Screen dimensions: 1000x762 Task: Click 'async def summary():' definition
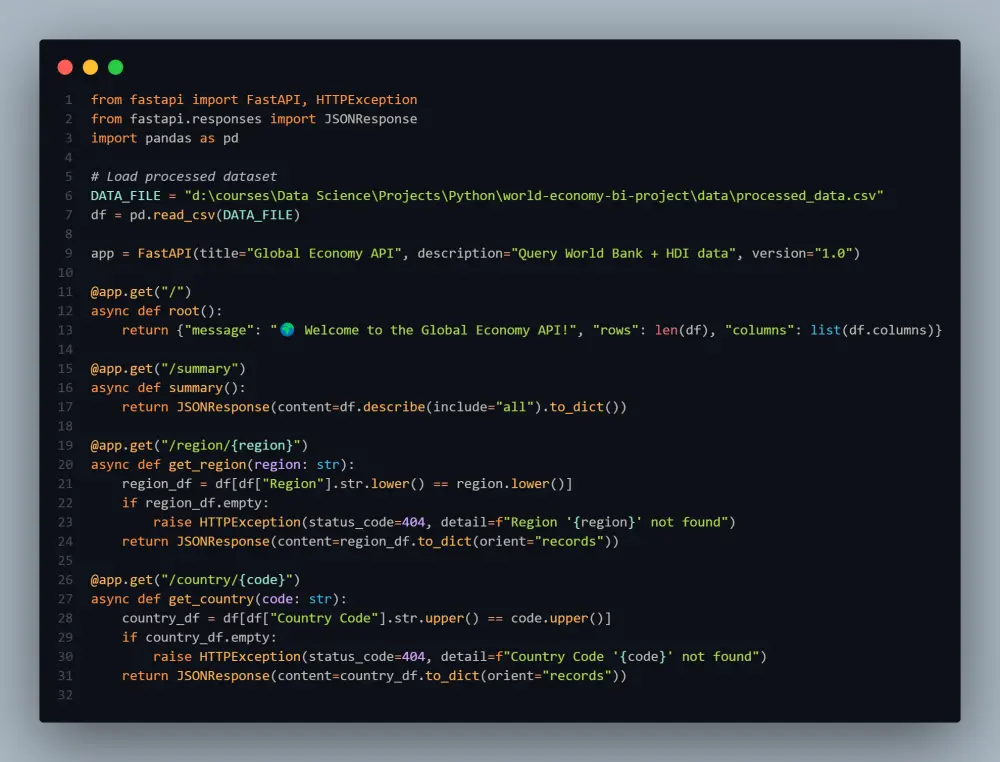(x=168, y=388)
